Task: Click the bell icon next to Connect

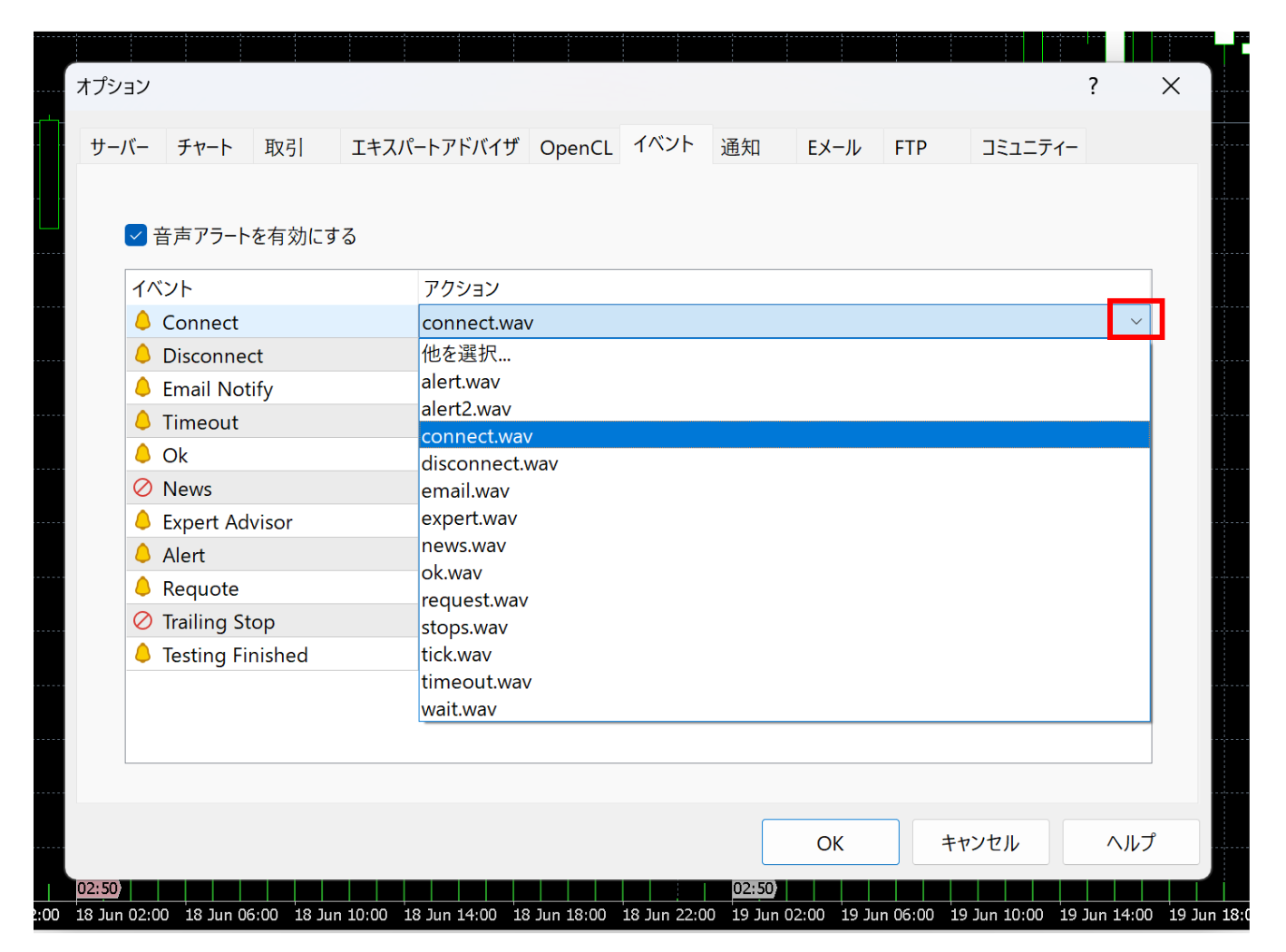Action: click(143, 322)
